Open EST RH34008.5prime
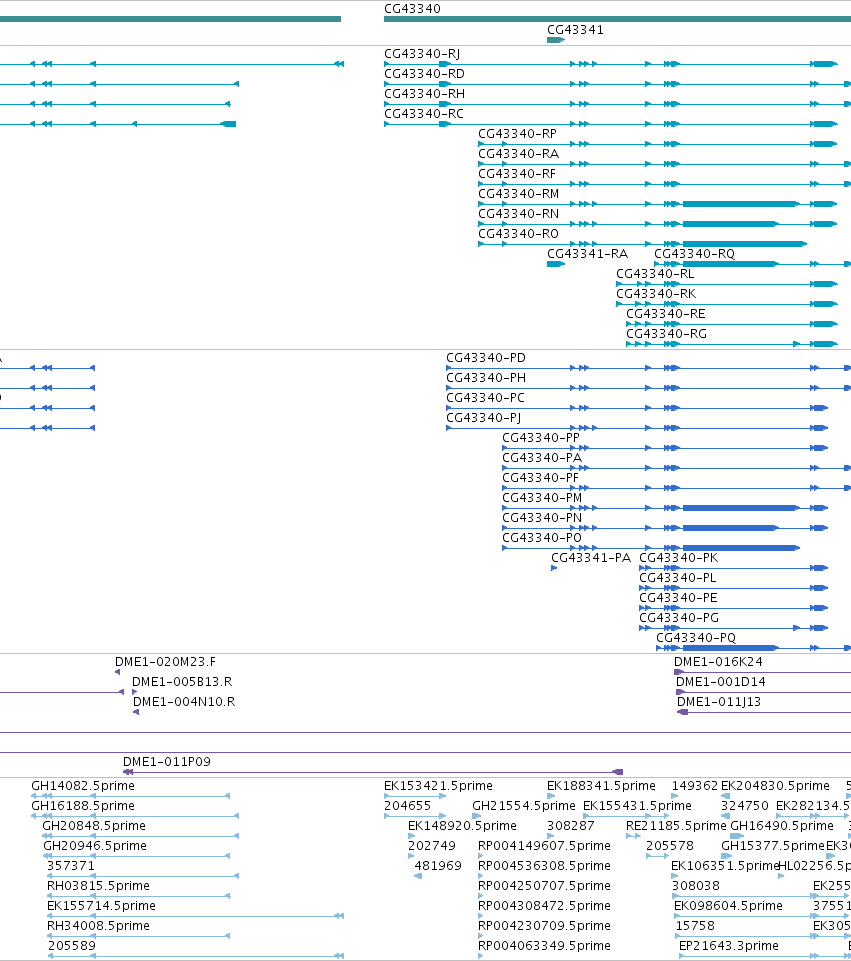Image resolution: width=851 pixels, height=961 pixels. click(98, 925)
